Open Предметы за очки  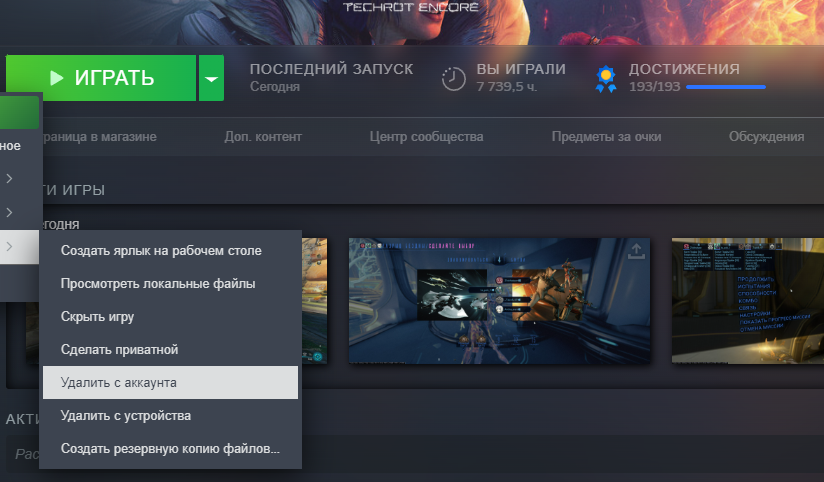pyautogui.click(x=606, y=137)
